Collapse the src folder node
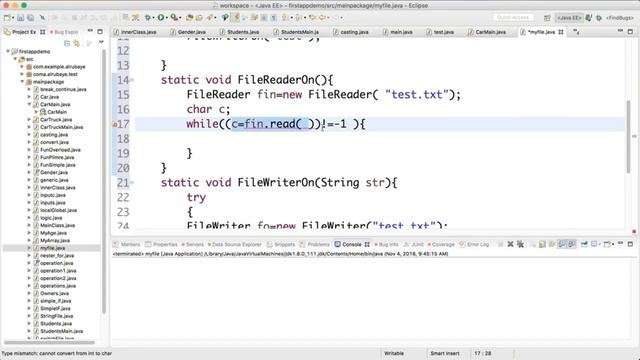 15,59
